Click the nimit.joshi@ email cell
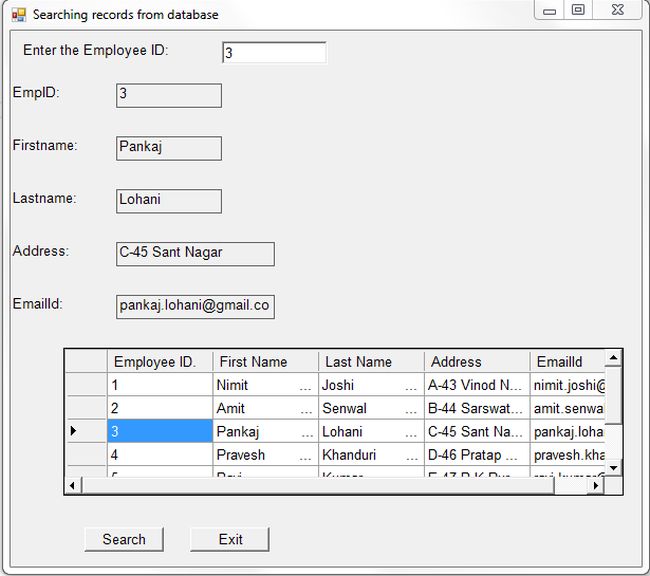The height and width of the screenshot is (576, 650). tap(567, 384)
